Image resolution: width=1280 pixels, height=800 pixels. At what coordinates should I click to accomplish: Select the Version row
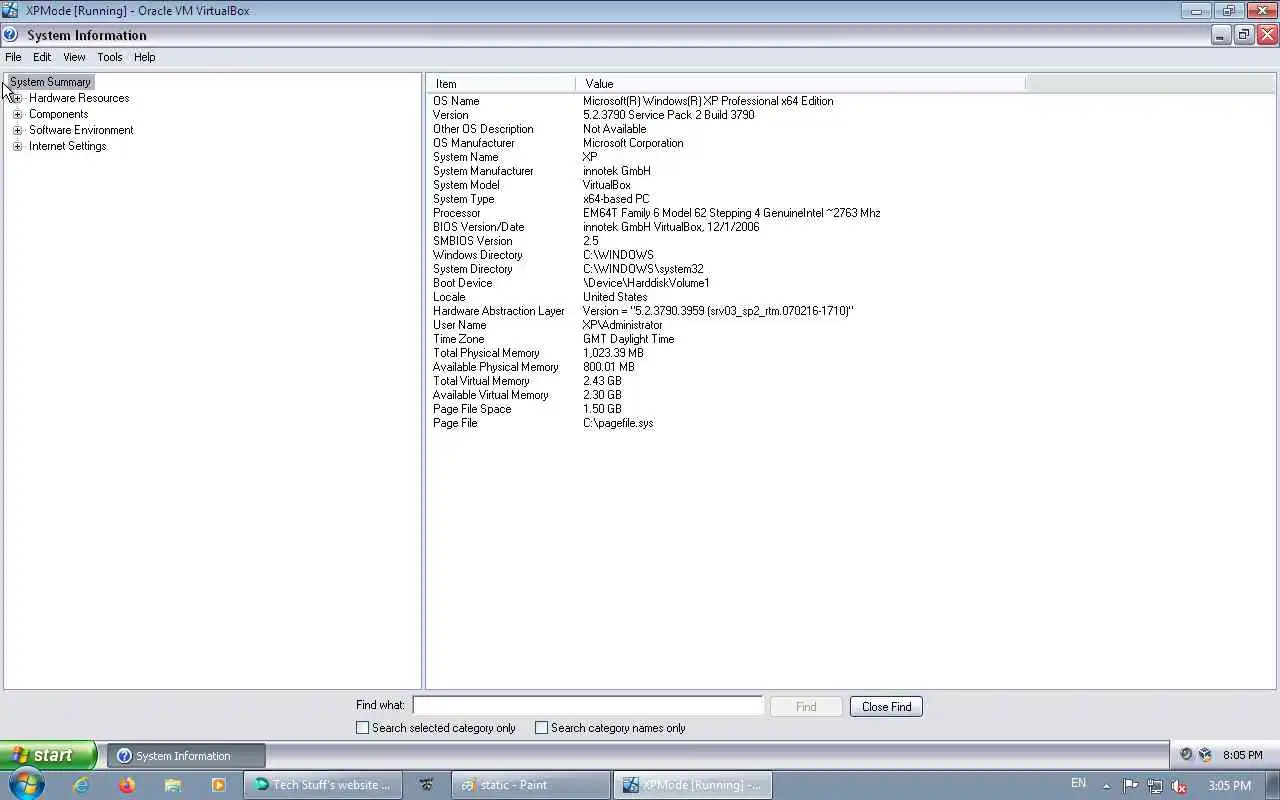(726, 115)
